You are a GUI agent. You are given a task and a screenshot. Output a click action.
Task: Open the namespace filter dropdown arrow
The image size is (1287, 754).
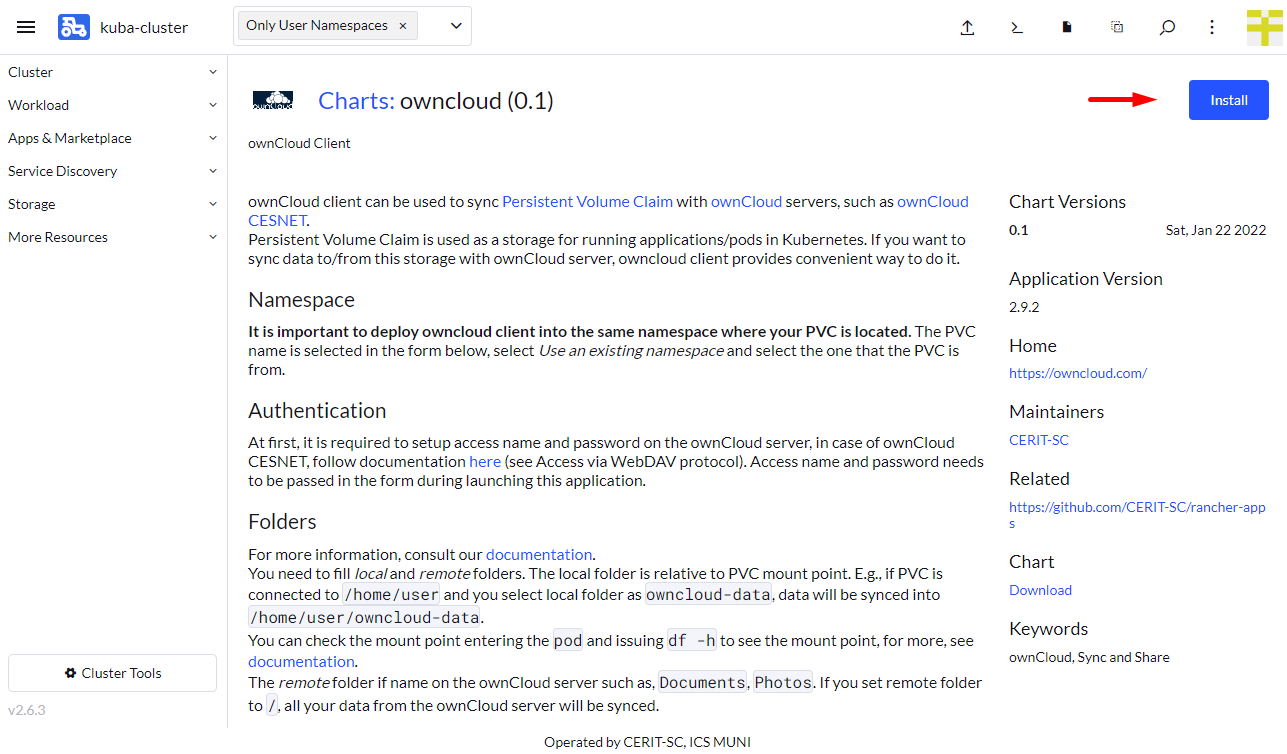click(x=456, y=26)
